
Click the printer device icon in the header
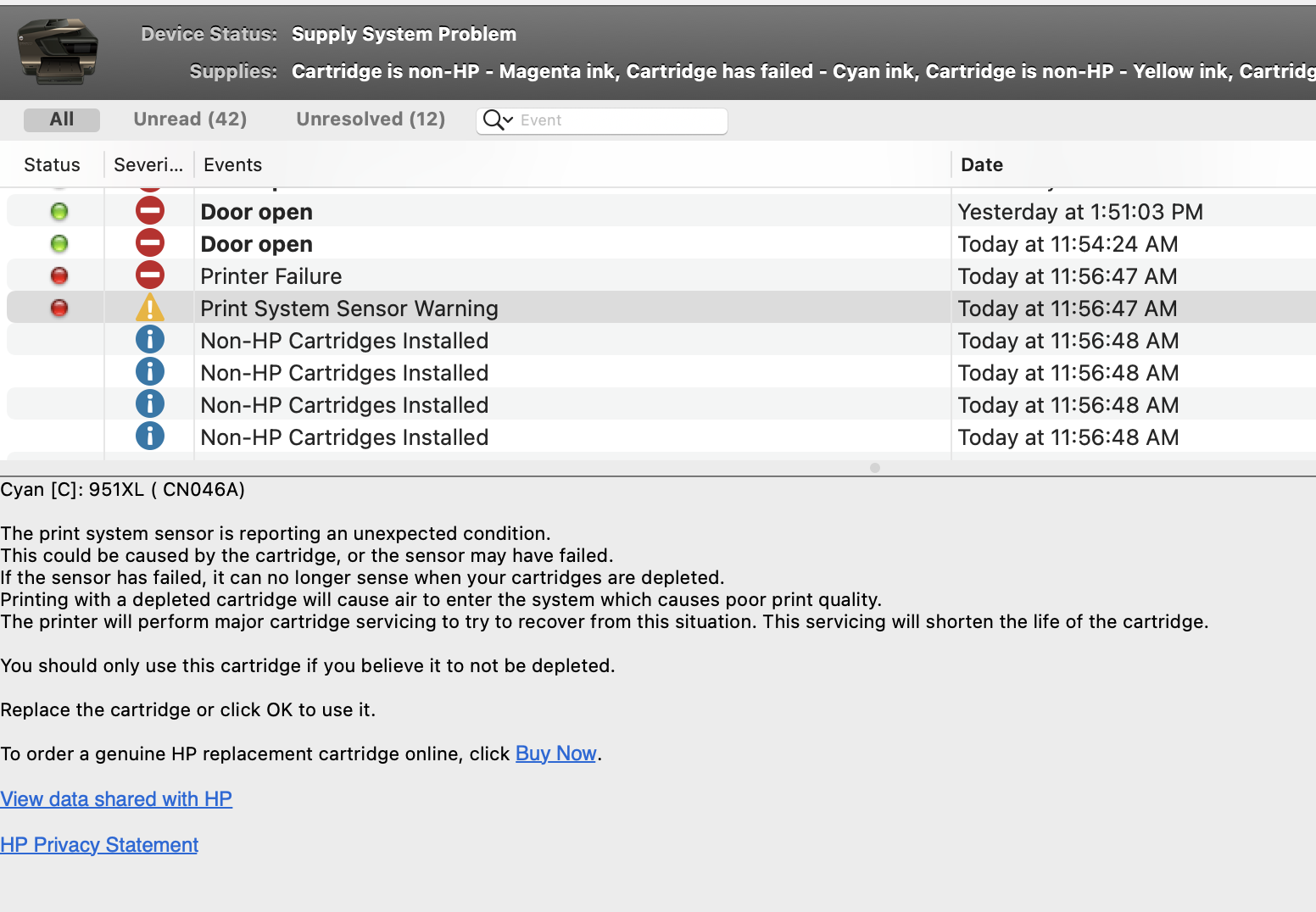tap(55, 51)
